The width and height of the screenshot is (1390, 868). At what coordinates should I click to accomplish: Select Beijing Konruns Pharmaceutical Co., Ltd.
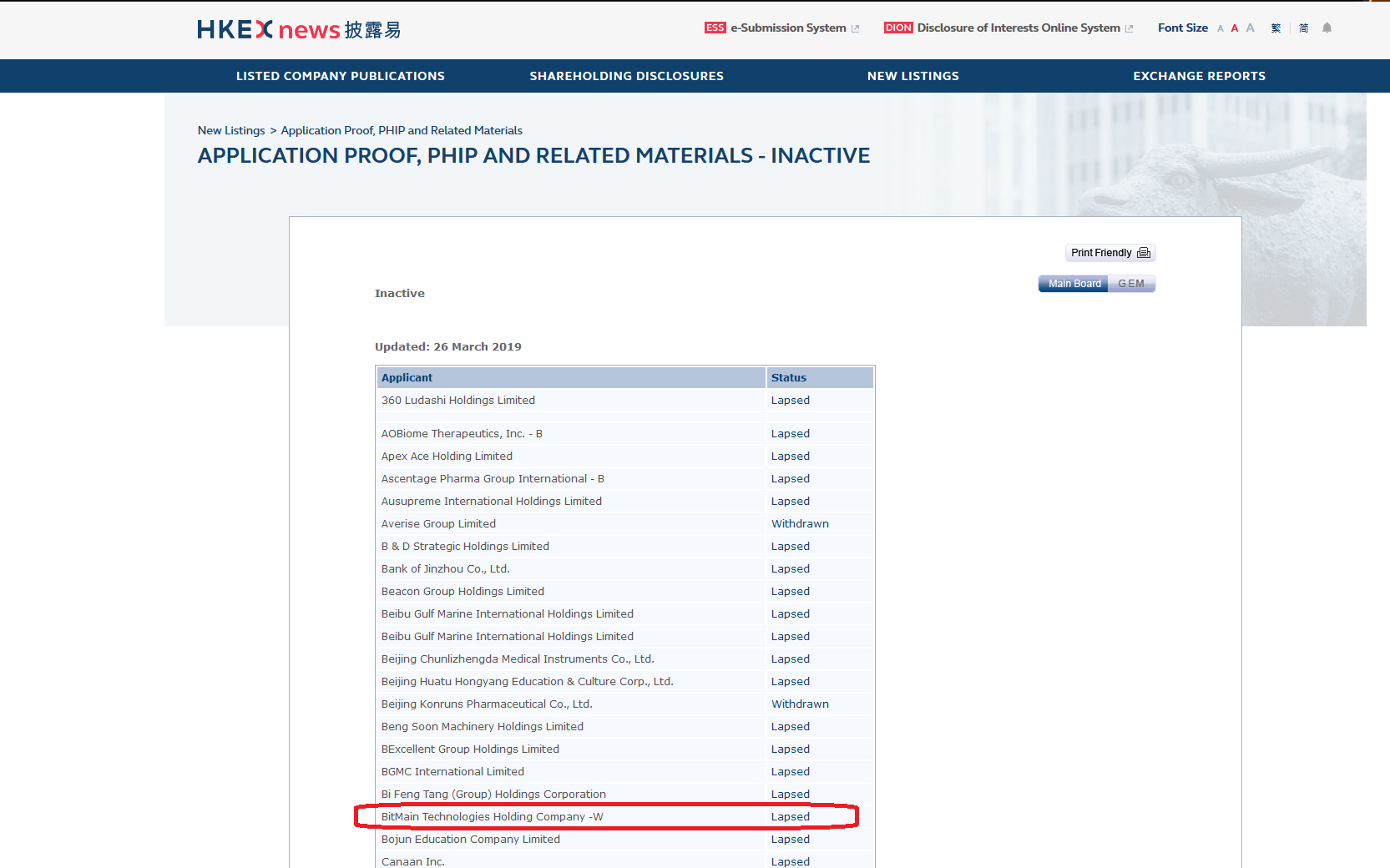(487, 704)
